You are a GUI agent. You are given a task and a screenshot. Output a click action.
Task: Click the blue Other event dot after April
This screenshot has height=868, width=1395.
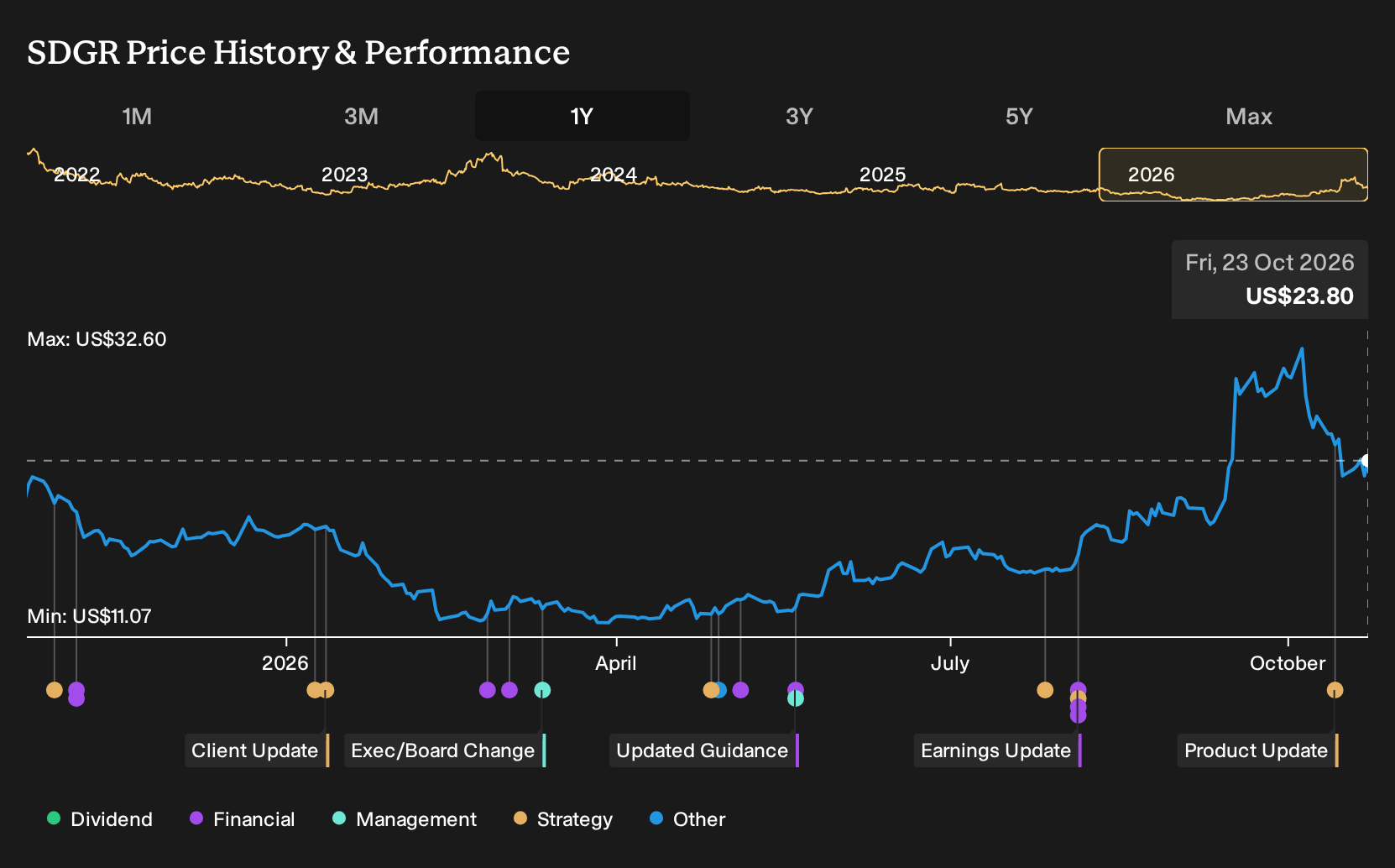(721, 690)
